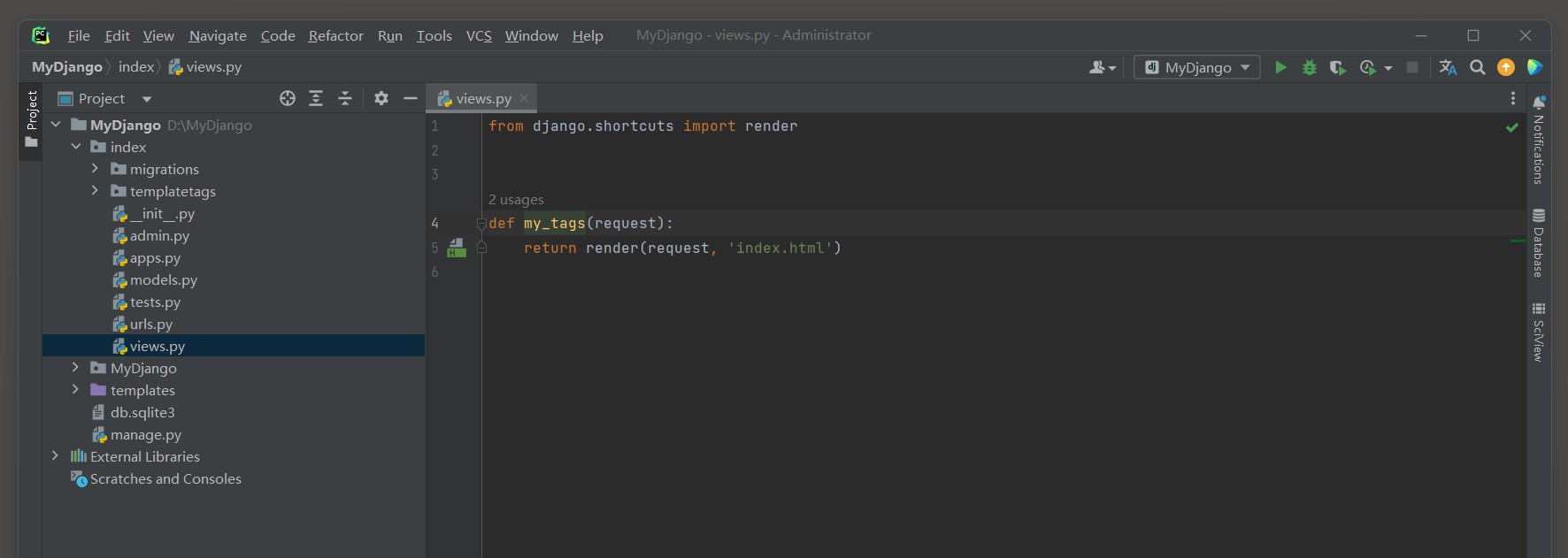Start debugging with the bug icon
This screenshot has width=1568, height=558.
pyautogui.click(x=1310, y=67)
